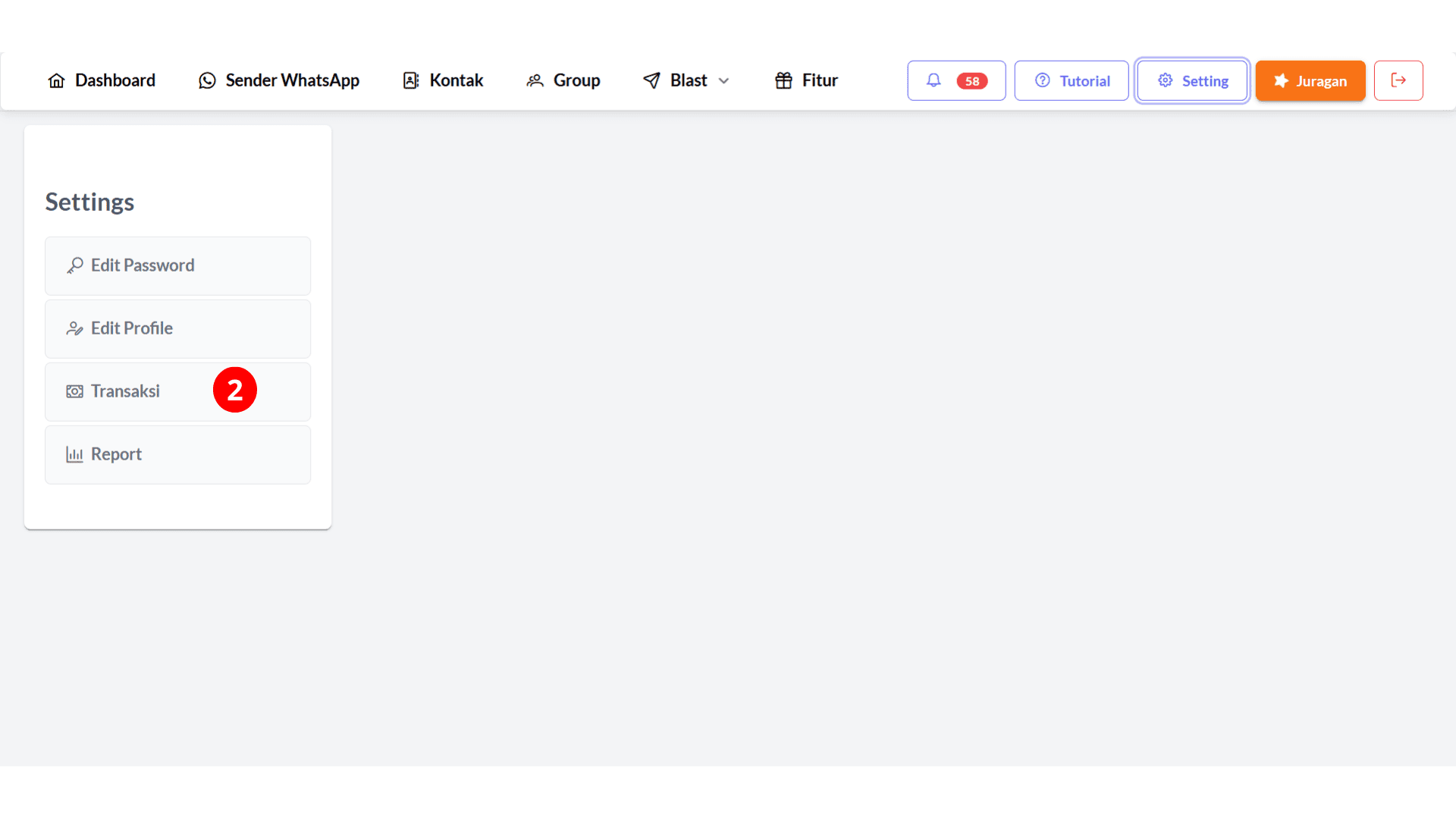This screenshot has width=1456, height=819.
Task: Click the Setting gear icon
Action: click(x=1166, y=80)
